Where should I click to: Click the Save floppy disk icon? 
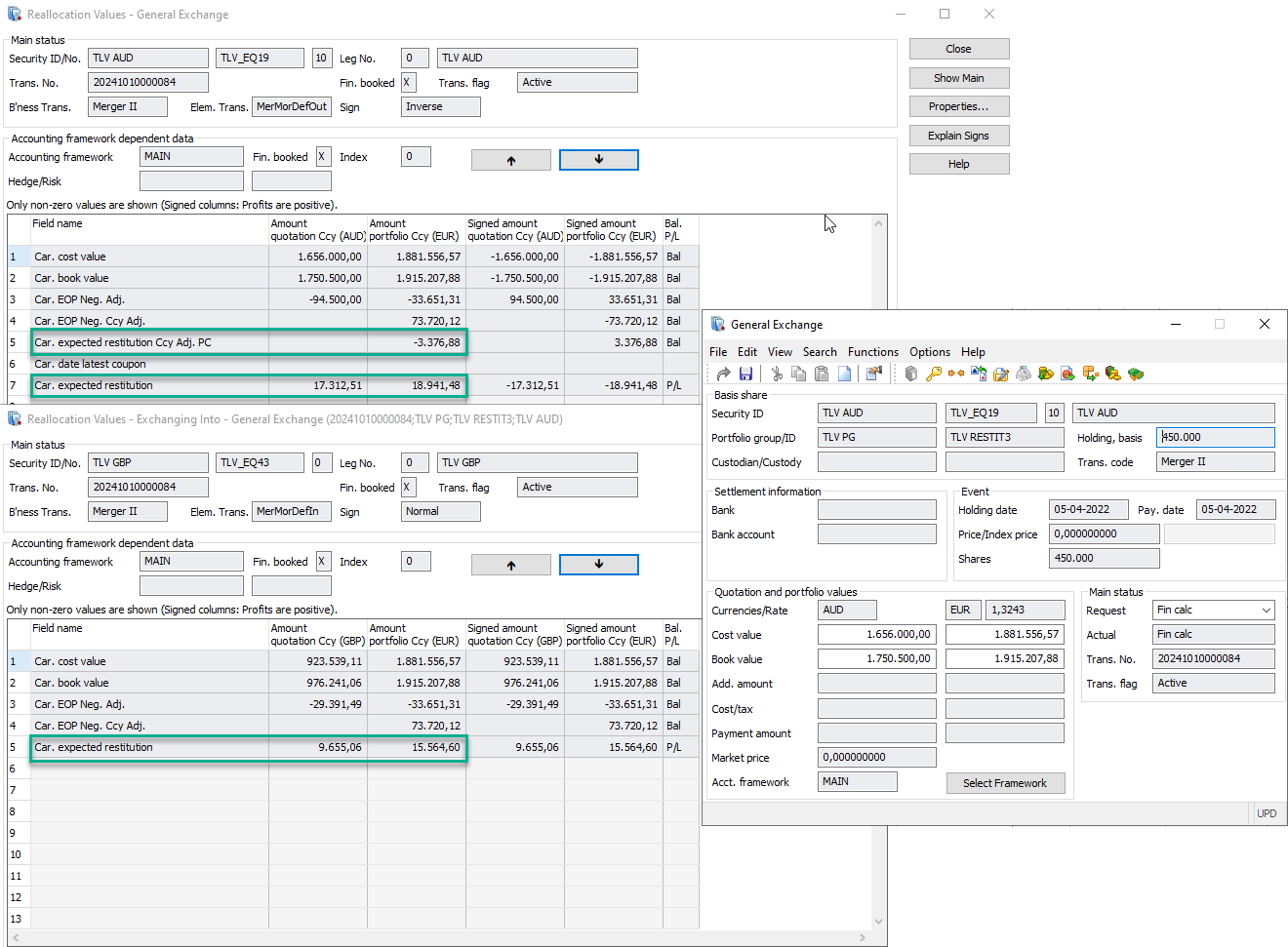[x=745, y=374]
